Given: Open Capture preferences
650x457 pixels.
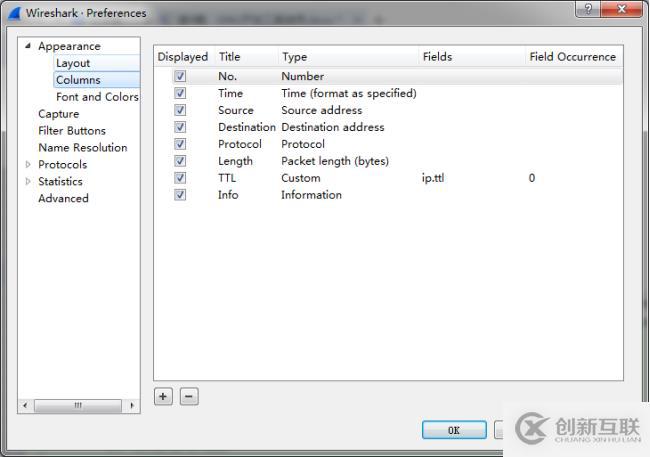Looking at the screenshot, I should tap(58, 114).
